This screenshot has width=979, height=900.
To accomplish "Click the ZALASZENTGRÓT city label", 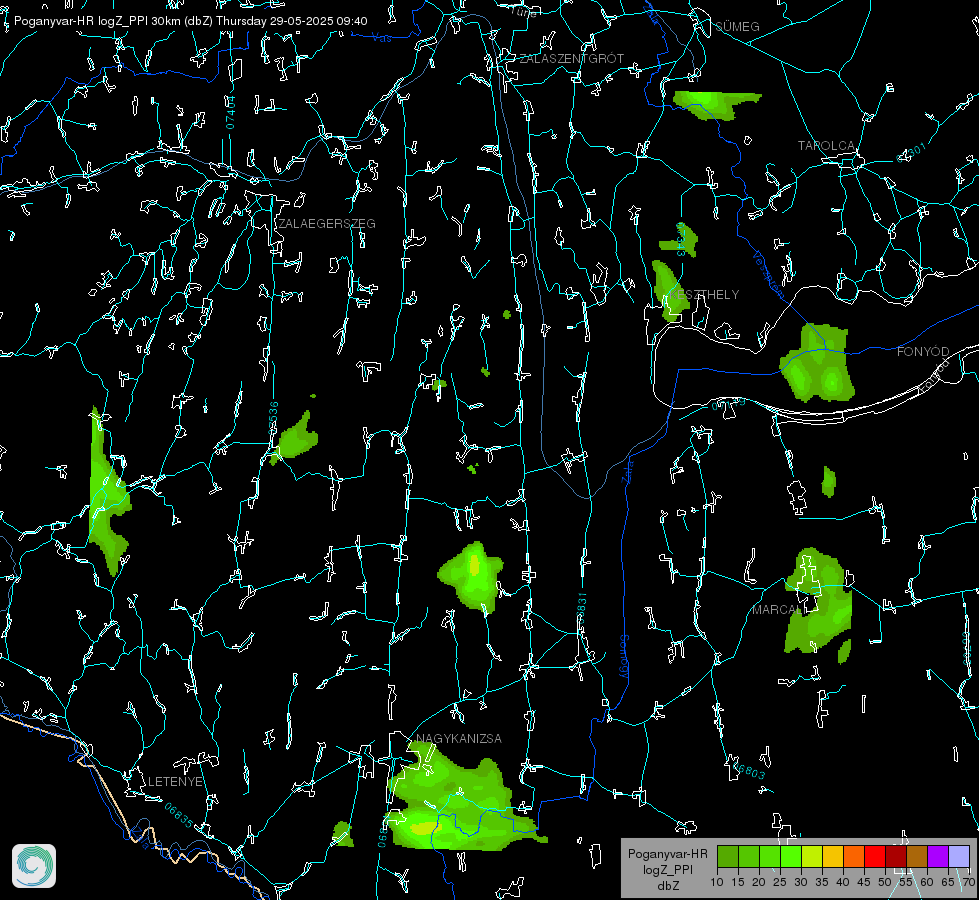I will pos(571,59).
